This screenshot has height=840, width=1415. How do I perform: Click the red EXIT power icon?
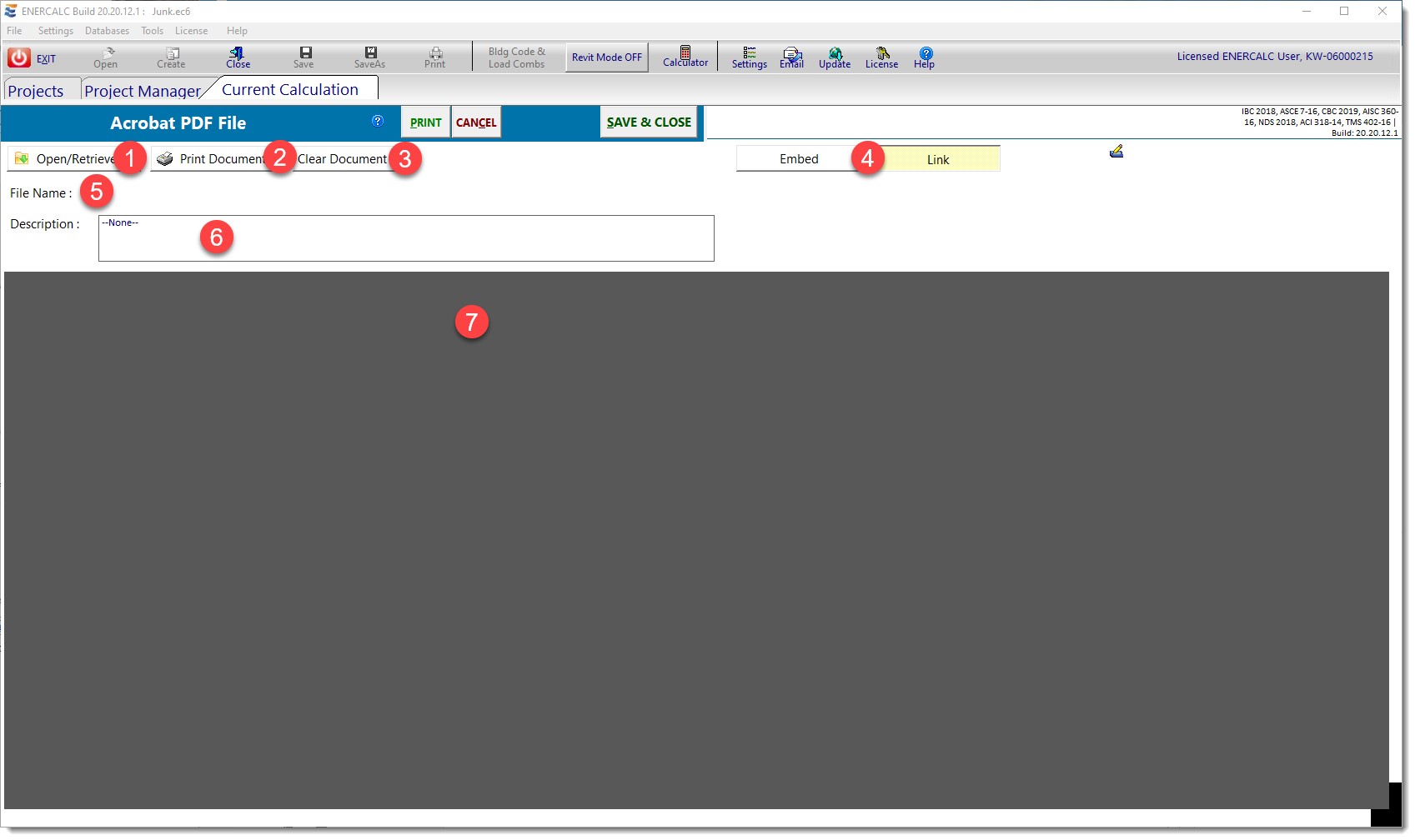tap(19, 57)
